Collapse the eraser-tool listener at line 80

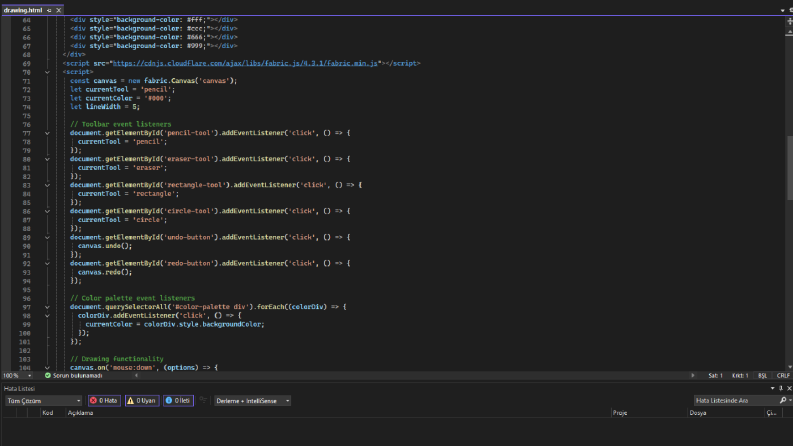[x=47, y=159]
